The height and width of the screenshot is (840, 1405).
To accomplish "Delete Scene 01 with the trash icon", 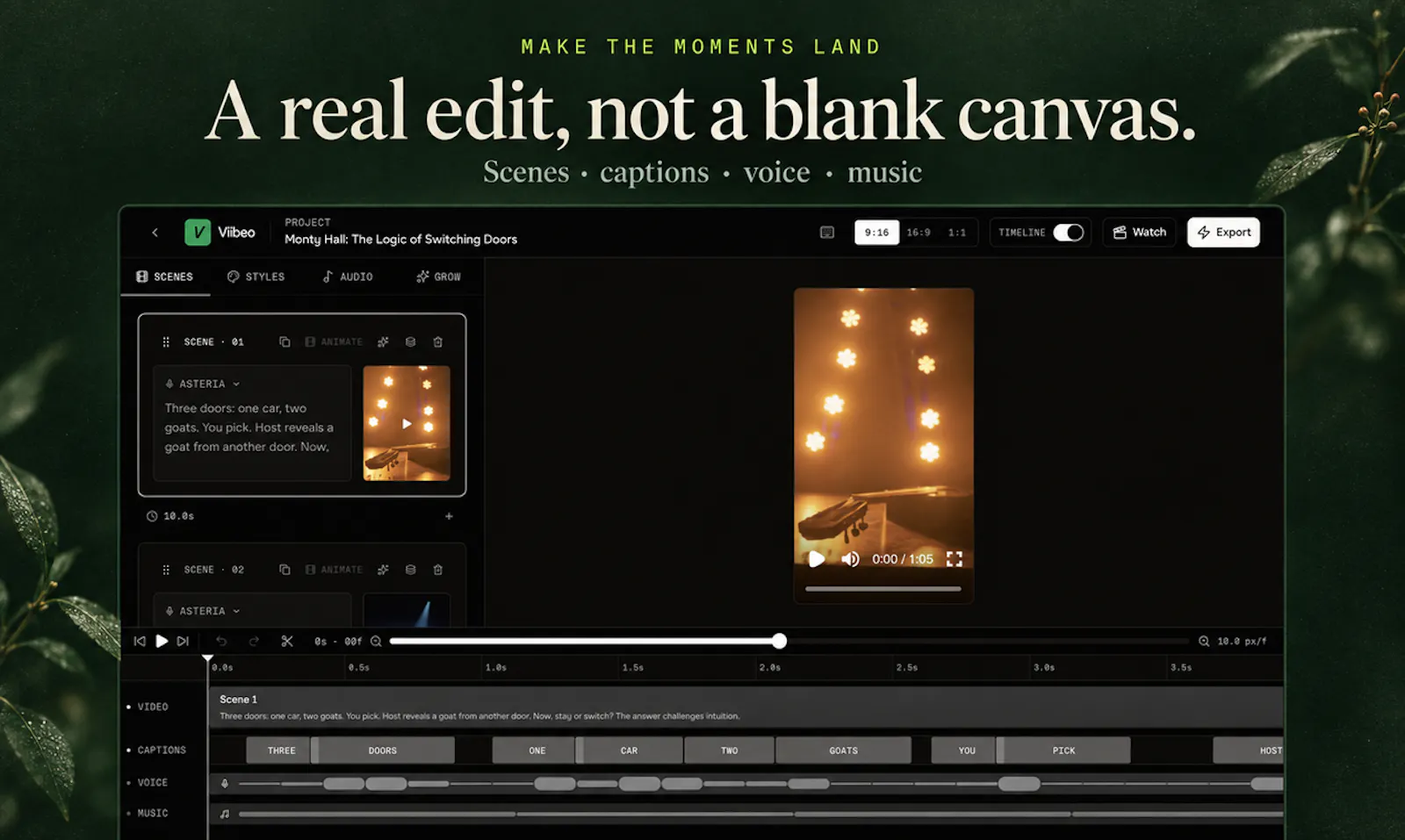I will (438, 341).
